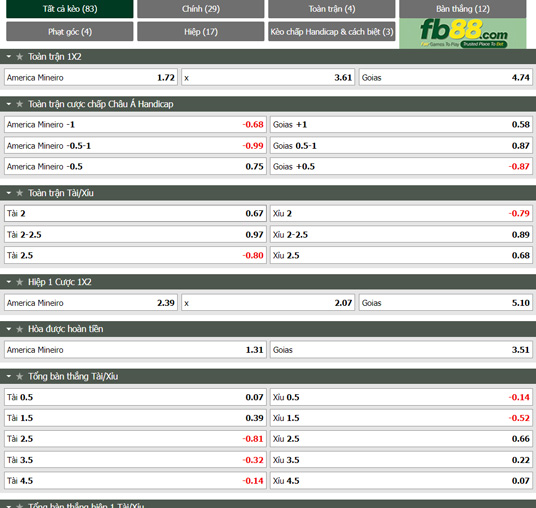Choose Xỉu 2-2.5 at 0.89
536x508 pixels.
tap(401, 235)
